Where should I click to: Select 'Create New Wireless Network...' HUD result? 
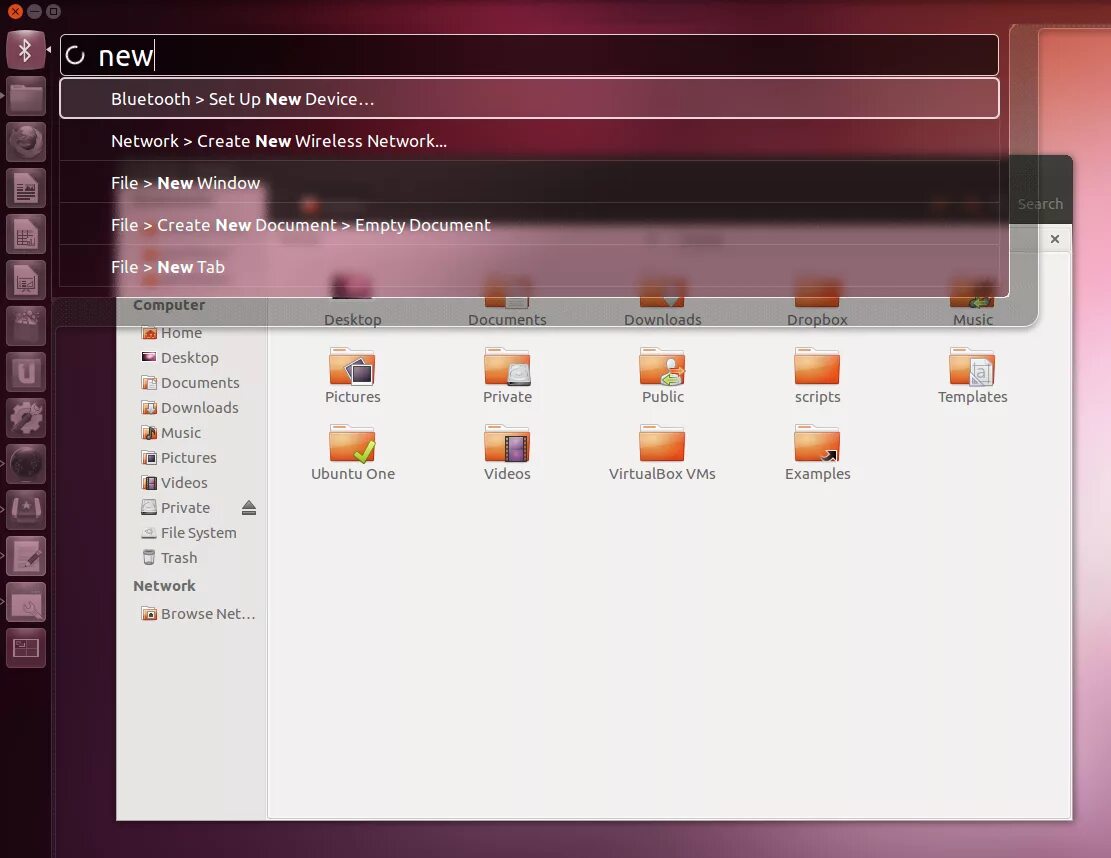point(529,140)
